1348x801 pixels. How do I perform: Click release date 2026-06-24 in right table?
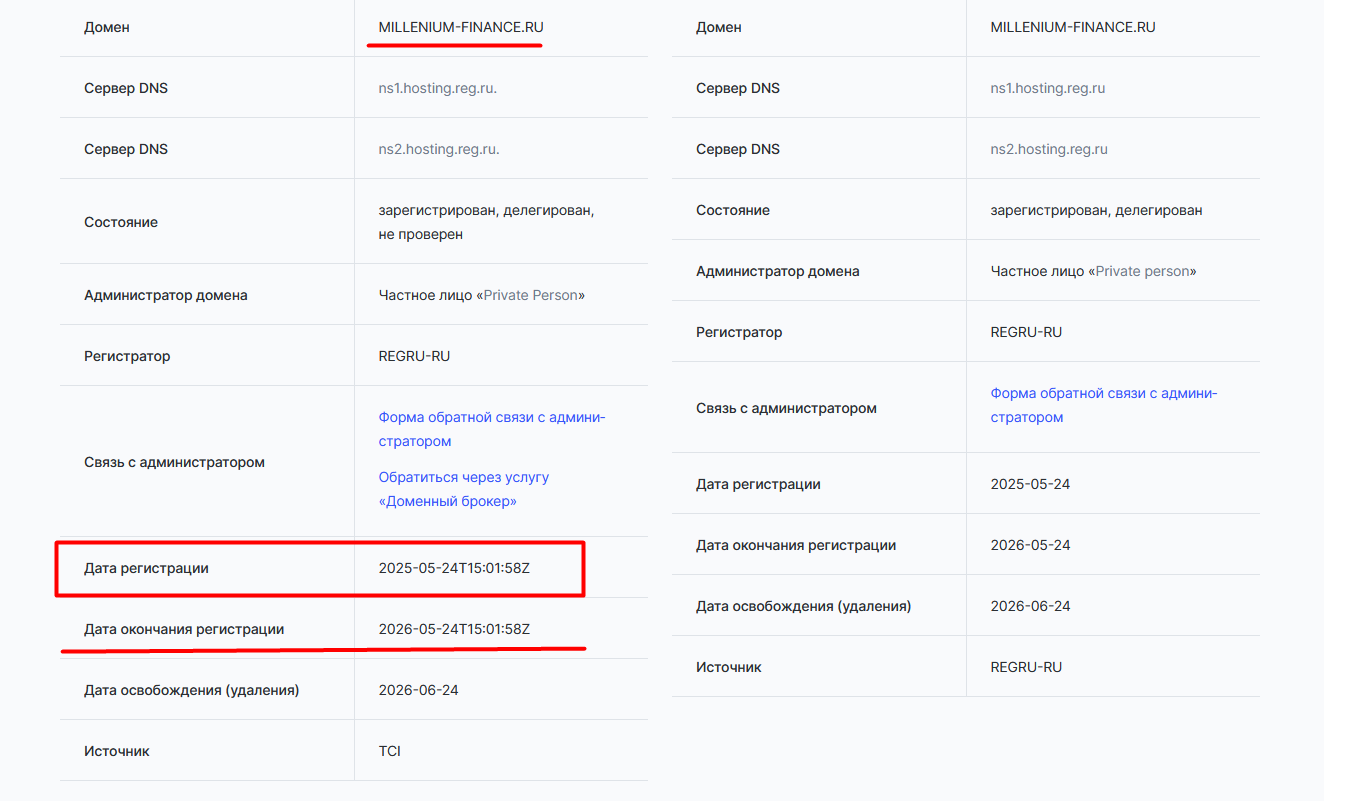pyautogui.click(x=1030, y=606)
